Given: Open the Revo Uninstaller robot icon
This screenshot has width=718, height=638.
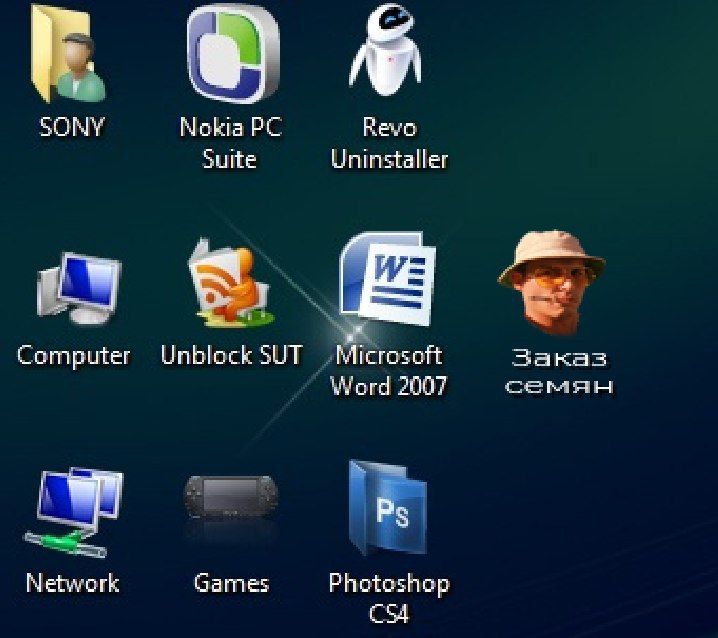Looking at the screenshot, I should point(386,49).
